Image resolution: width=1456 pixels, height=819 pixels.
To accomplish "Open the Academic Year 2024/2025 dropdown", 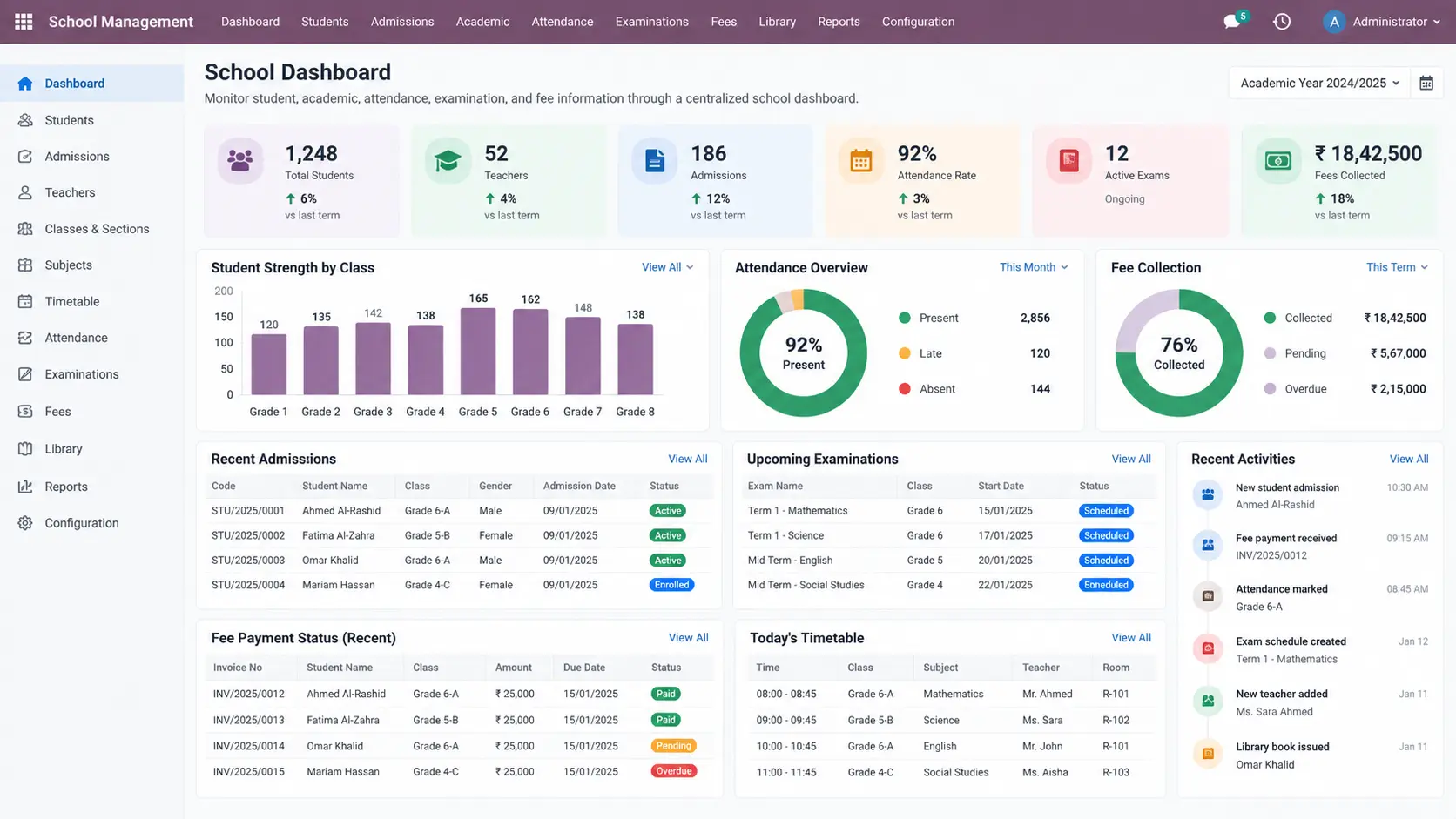I will (x=1319, y=84).
